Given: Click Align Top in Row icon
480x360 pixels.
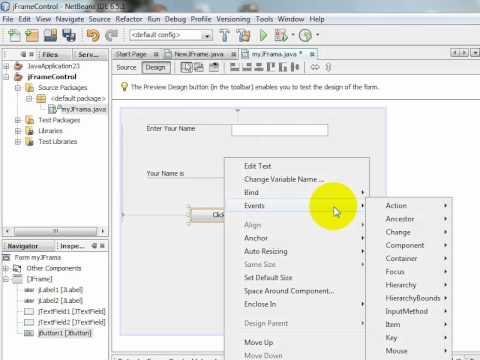Looking at the screenshot, I should coord(271,67).
